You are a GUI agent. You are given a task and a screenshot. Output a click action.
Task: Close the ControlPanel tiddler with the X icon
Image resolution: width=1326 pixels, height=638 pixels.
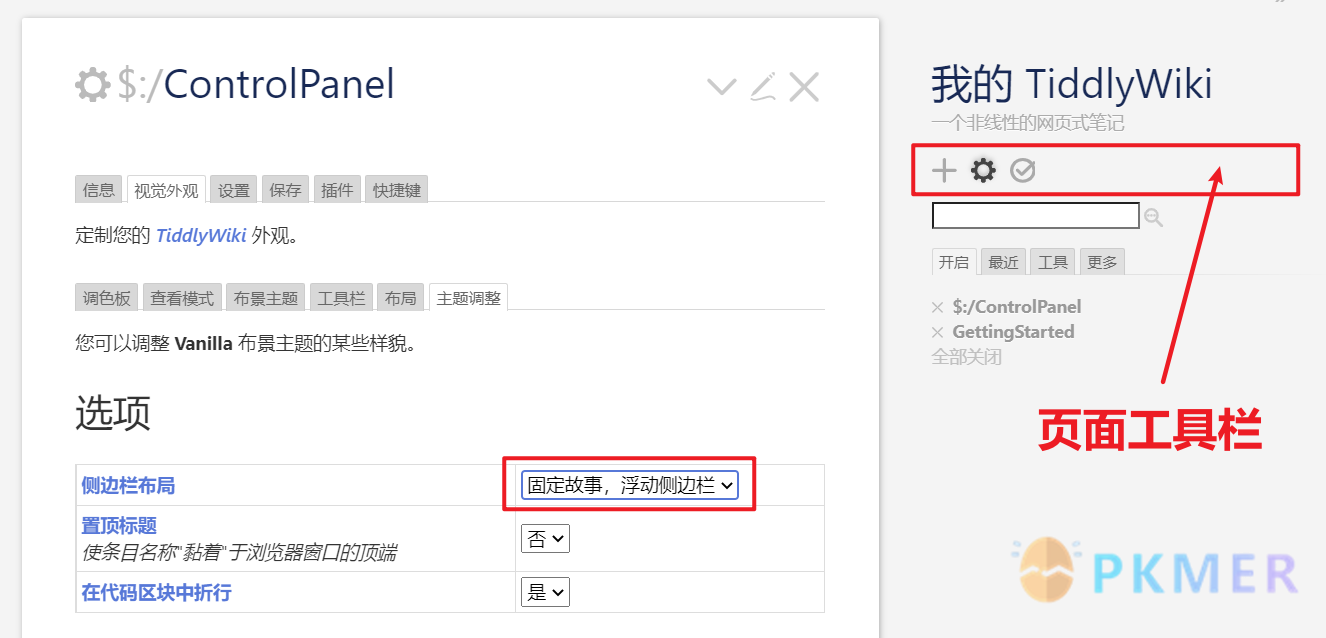pos(804,87)
